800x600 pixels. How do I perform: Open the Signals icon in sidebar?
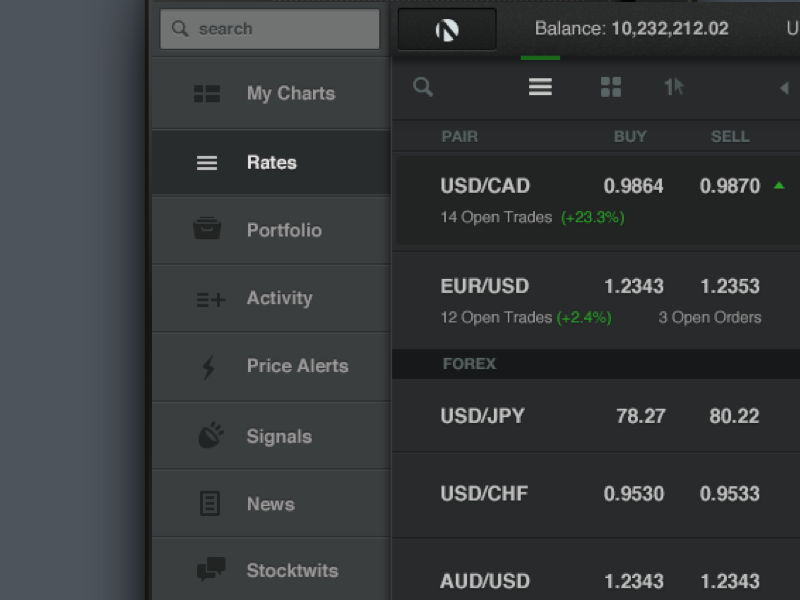pos(207,435)
